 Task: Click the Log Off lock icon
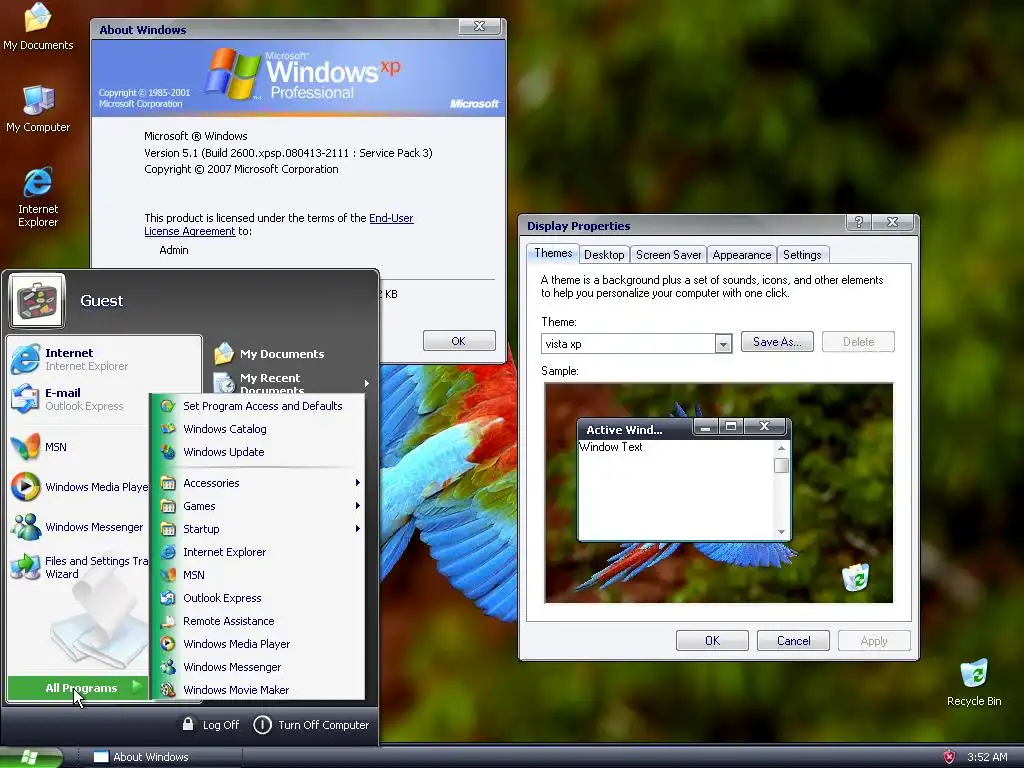point(188,724)
